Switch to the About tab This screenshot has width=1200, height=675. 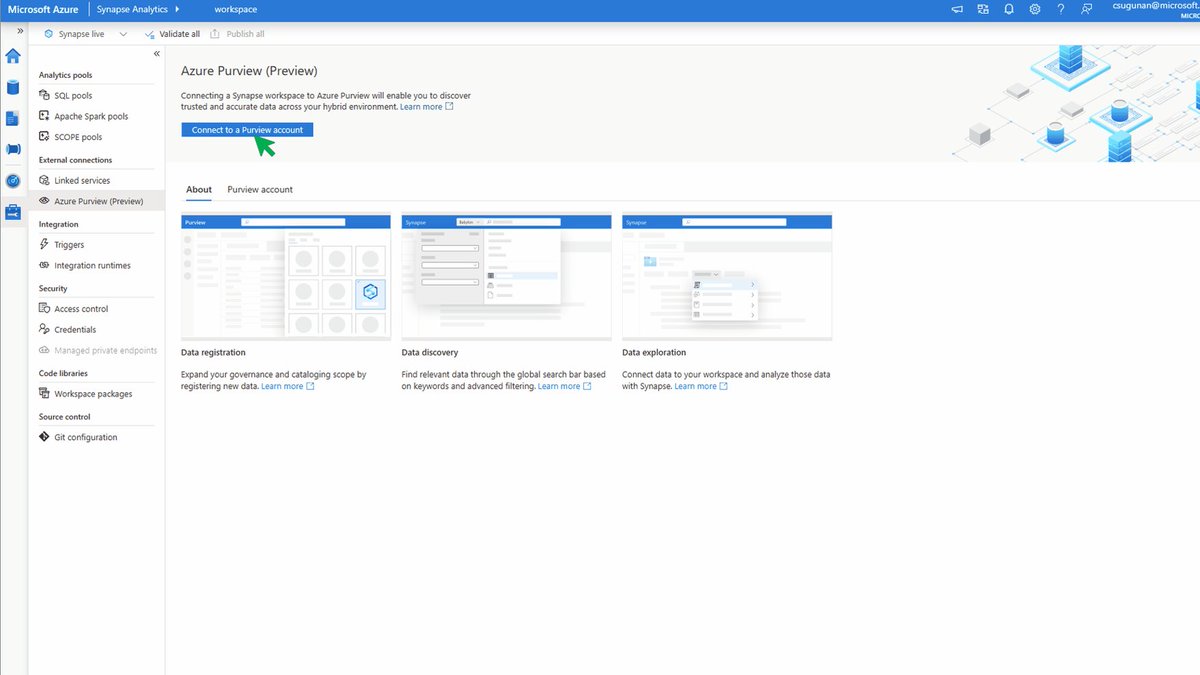click(199, 189)
